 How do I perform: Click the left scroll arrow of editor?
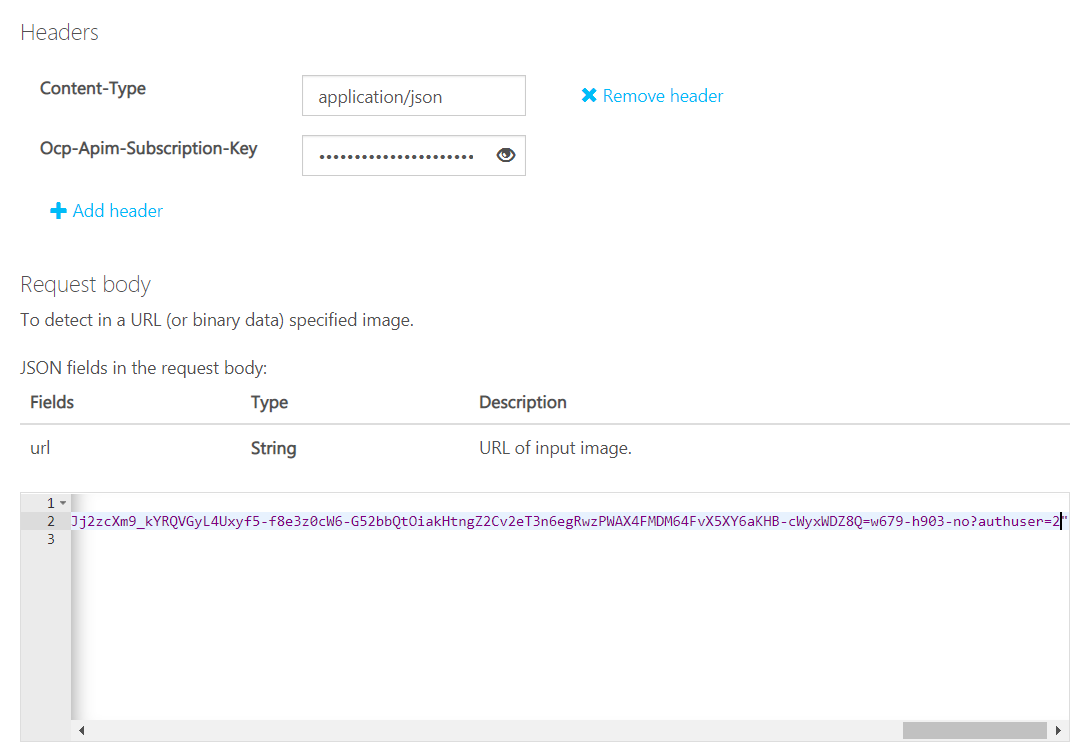pos(82,730)
